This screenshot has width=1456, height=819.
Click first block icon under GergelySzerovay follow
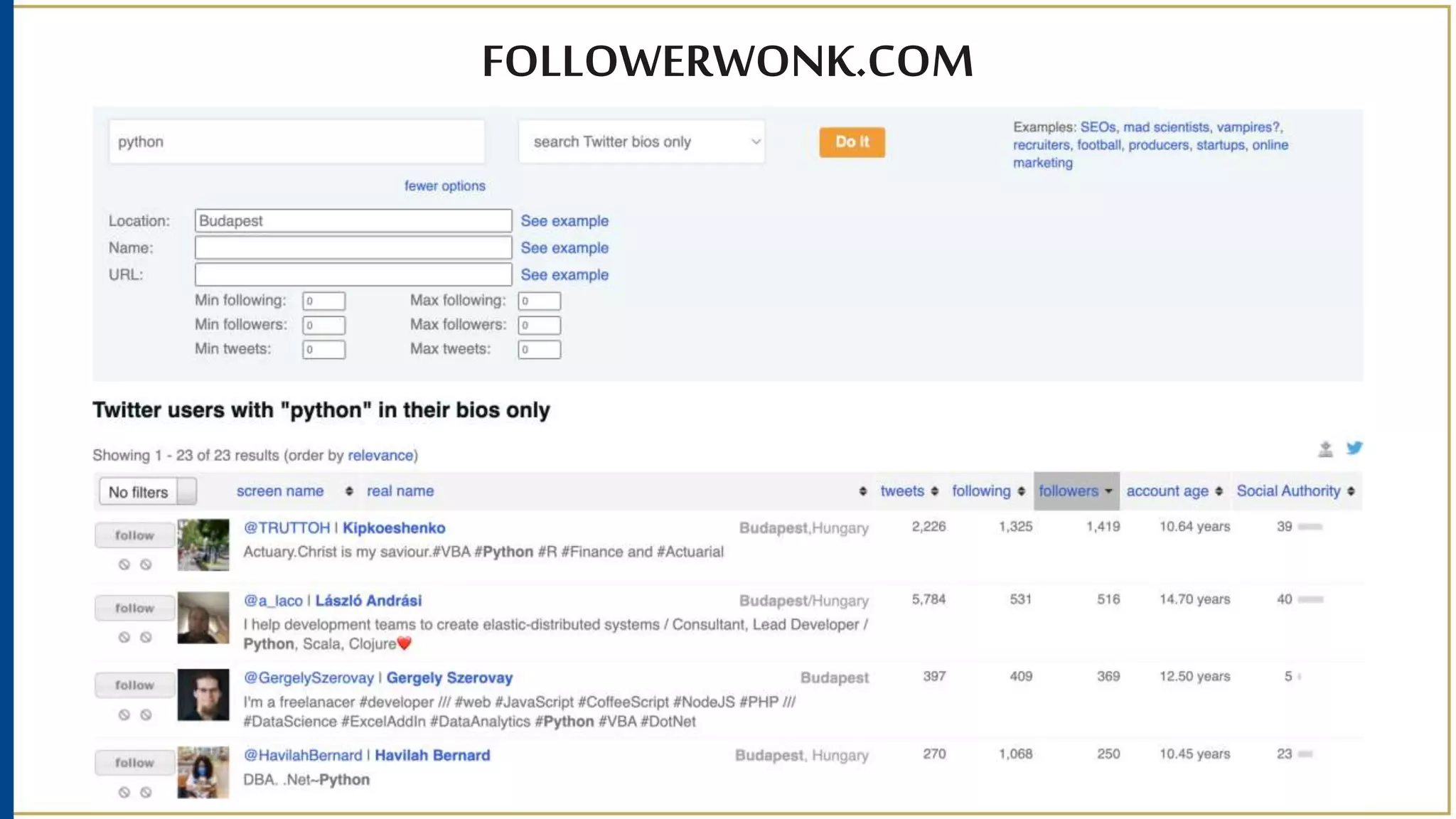pyautogui.click(x=124, y=714)
